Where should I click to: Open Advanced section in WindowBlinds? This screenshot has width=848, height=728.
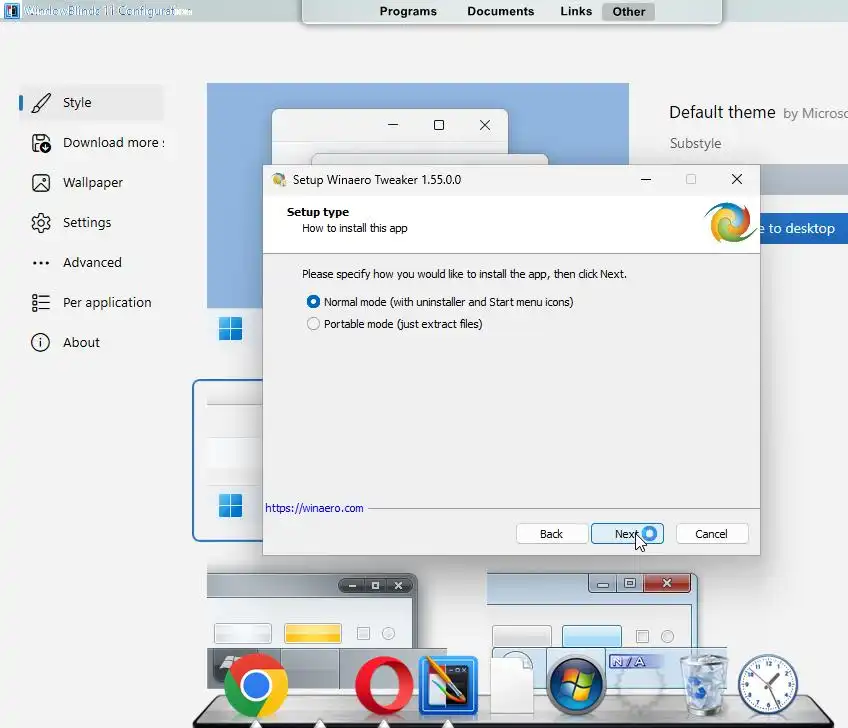[x=92, y=263]
